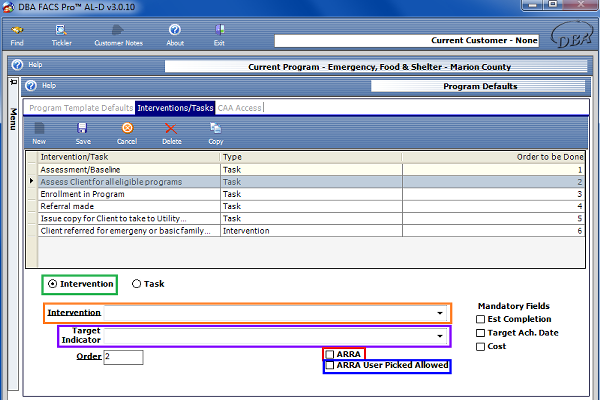Click the order value 3 in Enrollment row
Screen dimensions: 600x400
tap(580, 194)
